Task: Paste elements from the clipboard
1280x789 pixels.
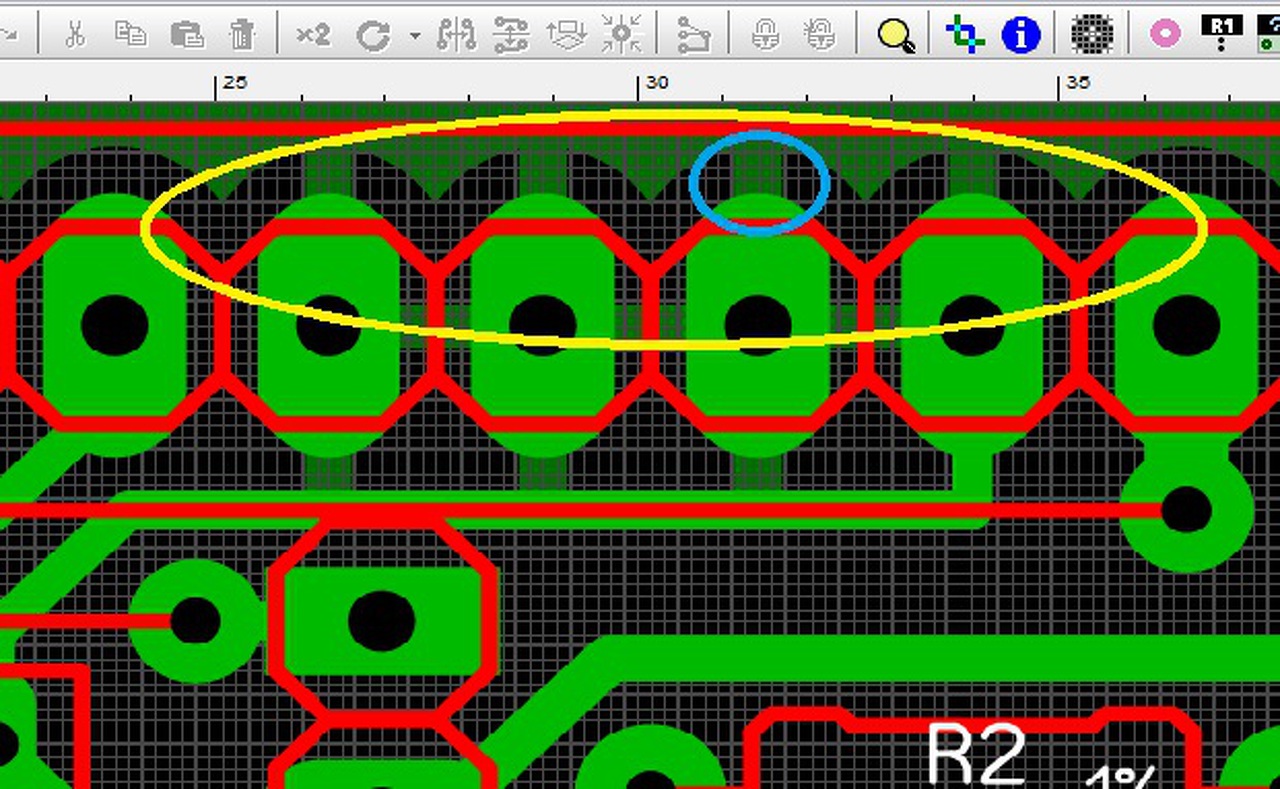Action: [x=187, y=34]
